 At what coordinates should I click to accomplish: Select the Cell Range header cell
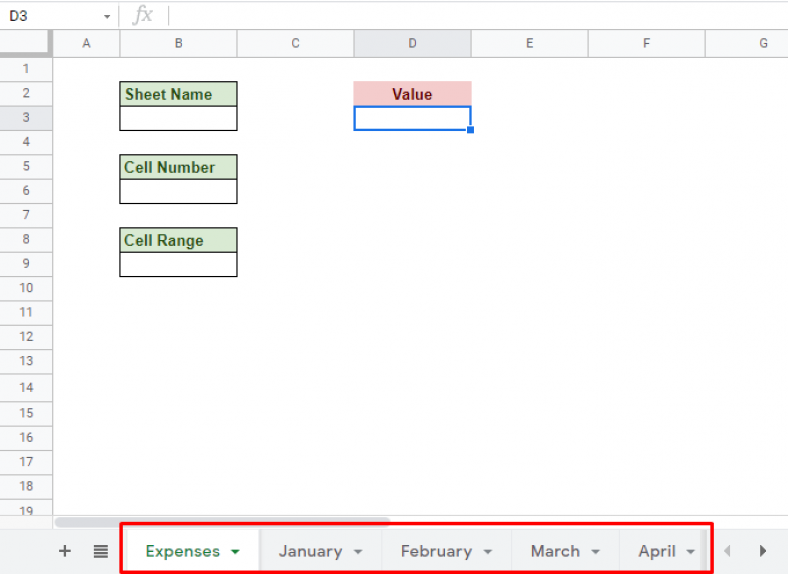point(178,240)
